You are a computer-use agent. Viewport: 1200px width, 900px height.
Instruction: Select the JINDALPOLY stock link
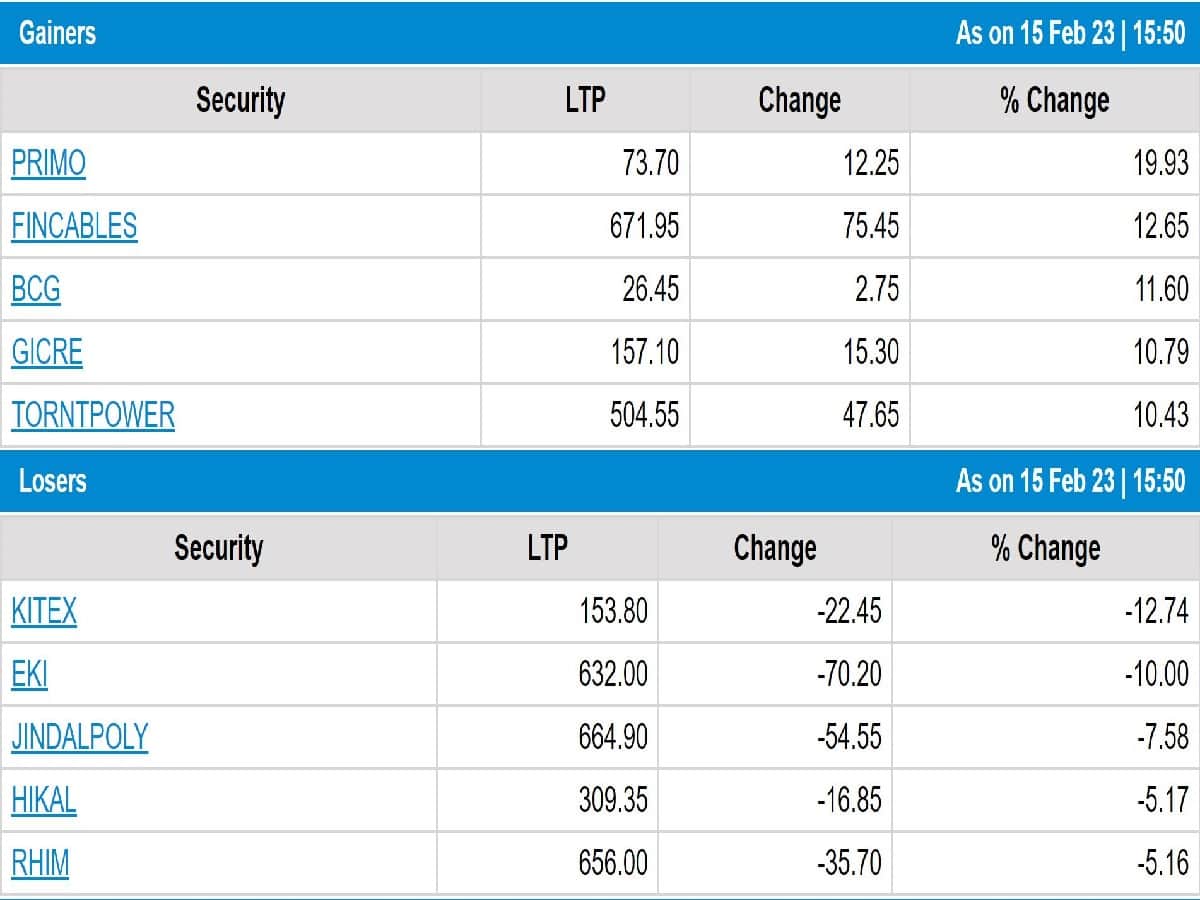click(x=80, y=736)
